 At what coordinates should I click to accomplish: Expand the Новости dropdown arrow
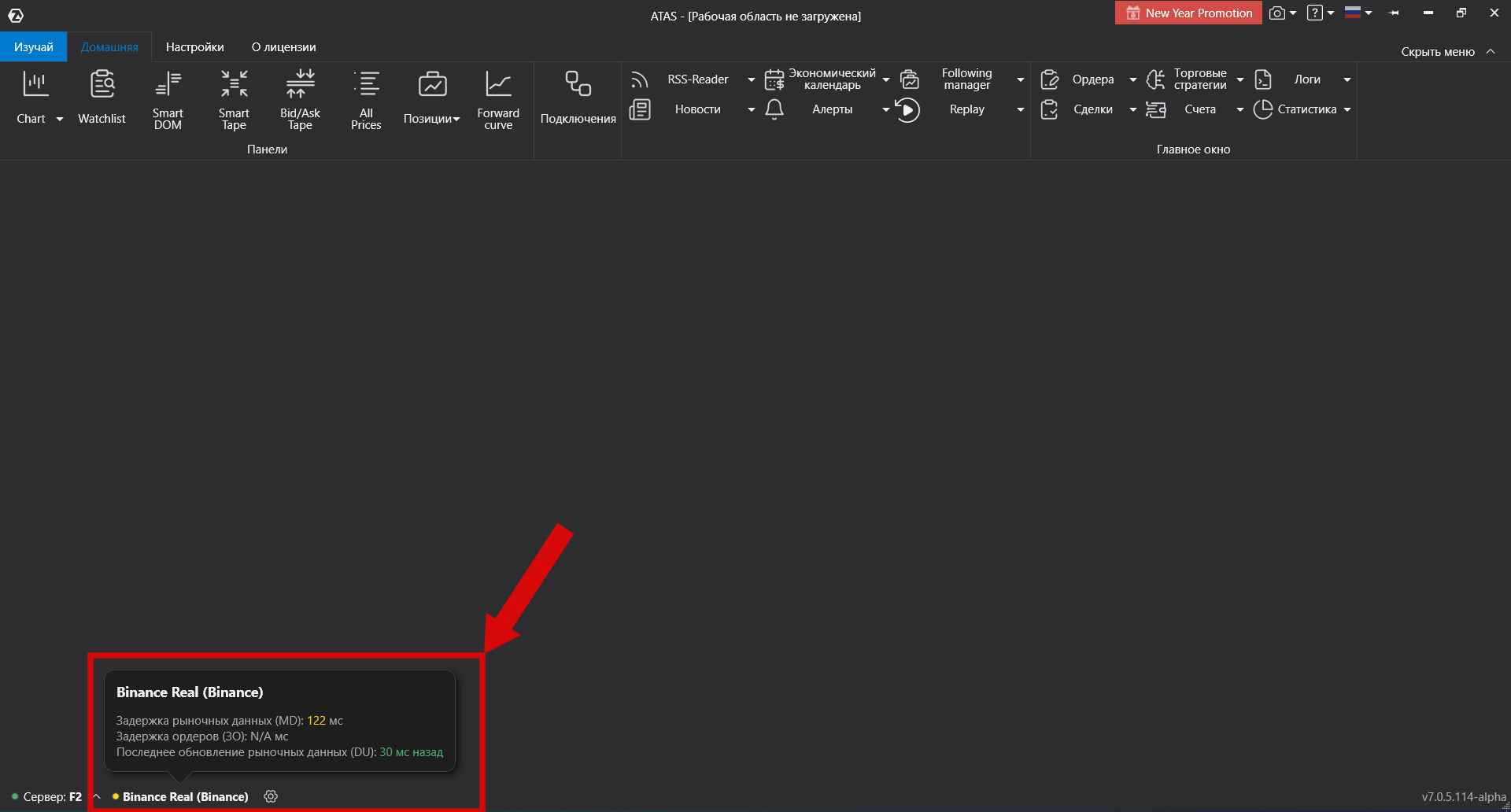coord(751,109)
